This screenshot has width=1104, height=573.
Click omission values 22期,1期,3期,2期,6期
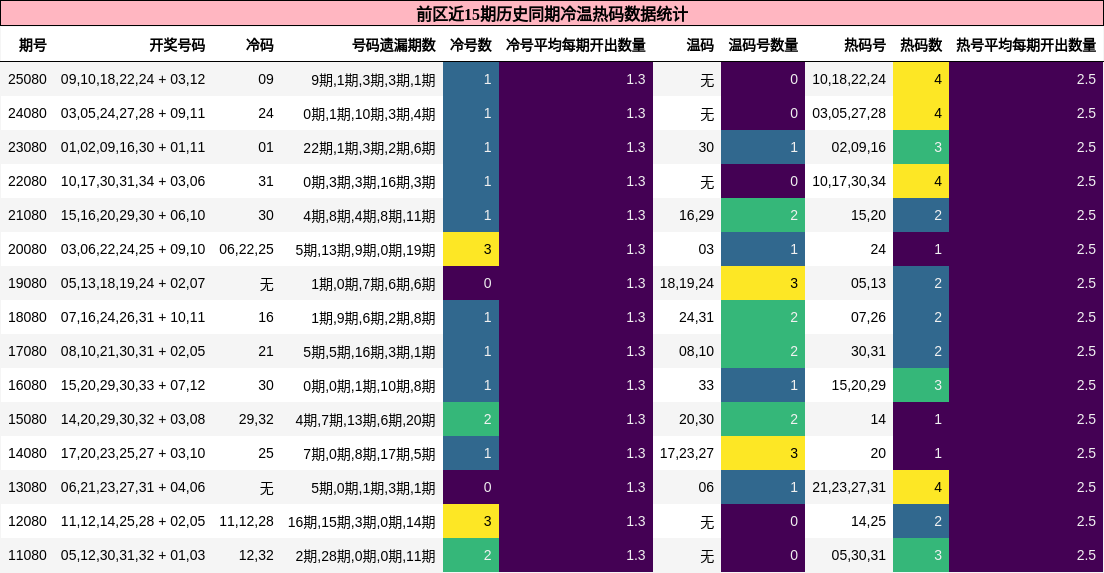pos(370,148)
